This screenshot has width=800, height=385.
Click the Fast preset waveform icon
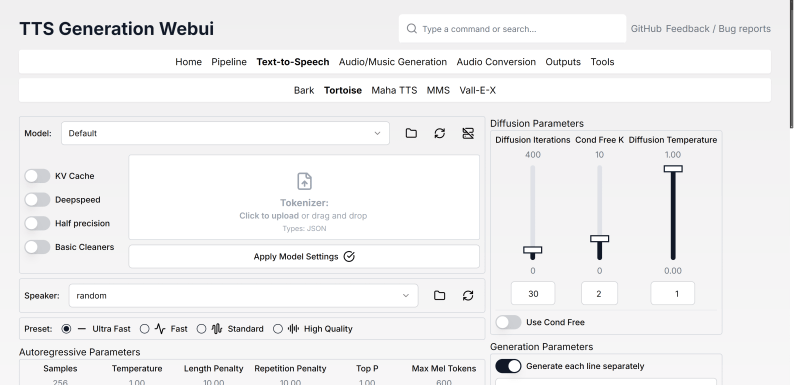(160, 329)
